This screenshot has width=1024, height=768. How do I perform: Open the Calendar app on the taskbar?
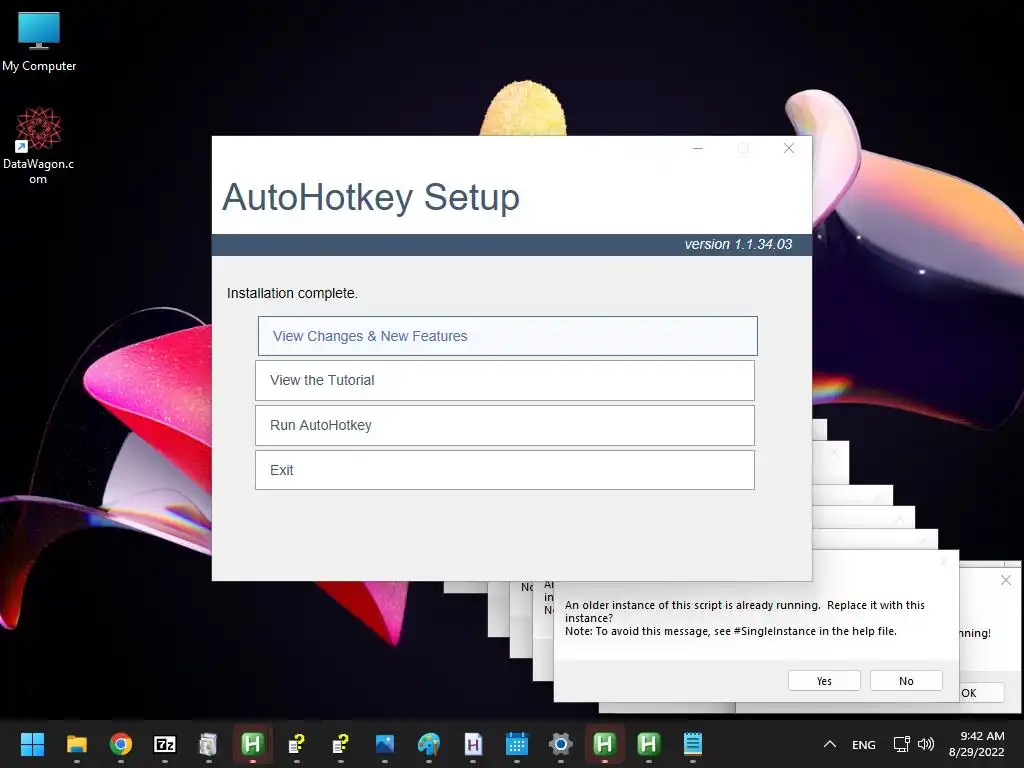517,744
